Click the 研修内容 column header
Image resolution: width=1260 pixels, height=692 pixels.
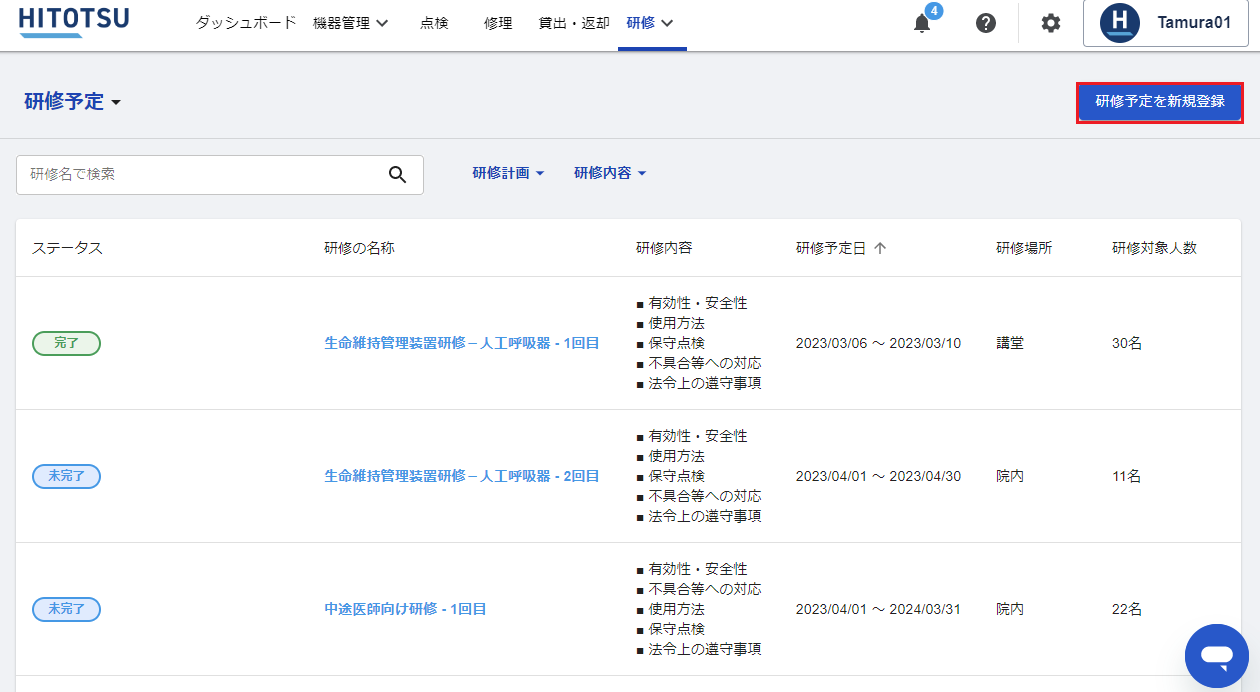(x=664, y=248)
